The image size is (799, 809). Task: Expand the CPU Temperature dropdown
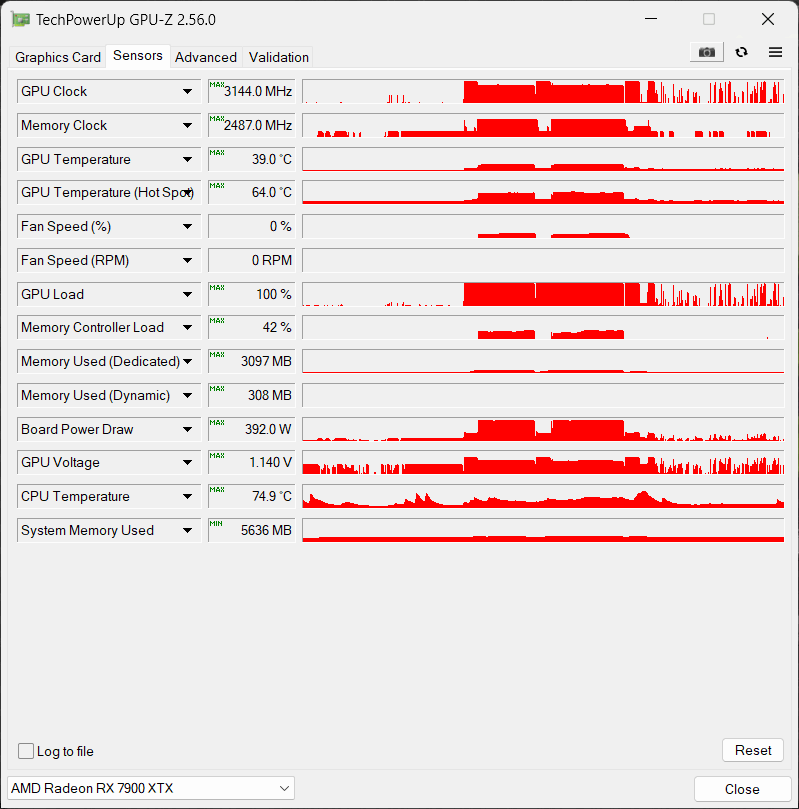tap(187, 497)
